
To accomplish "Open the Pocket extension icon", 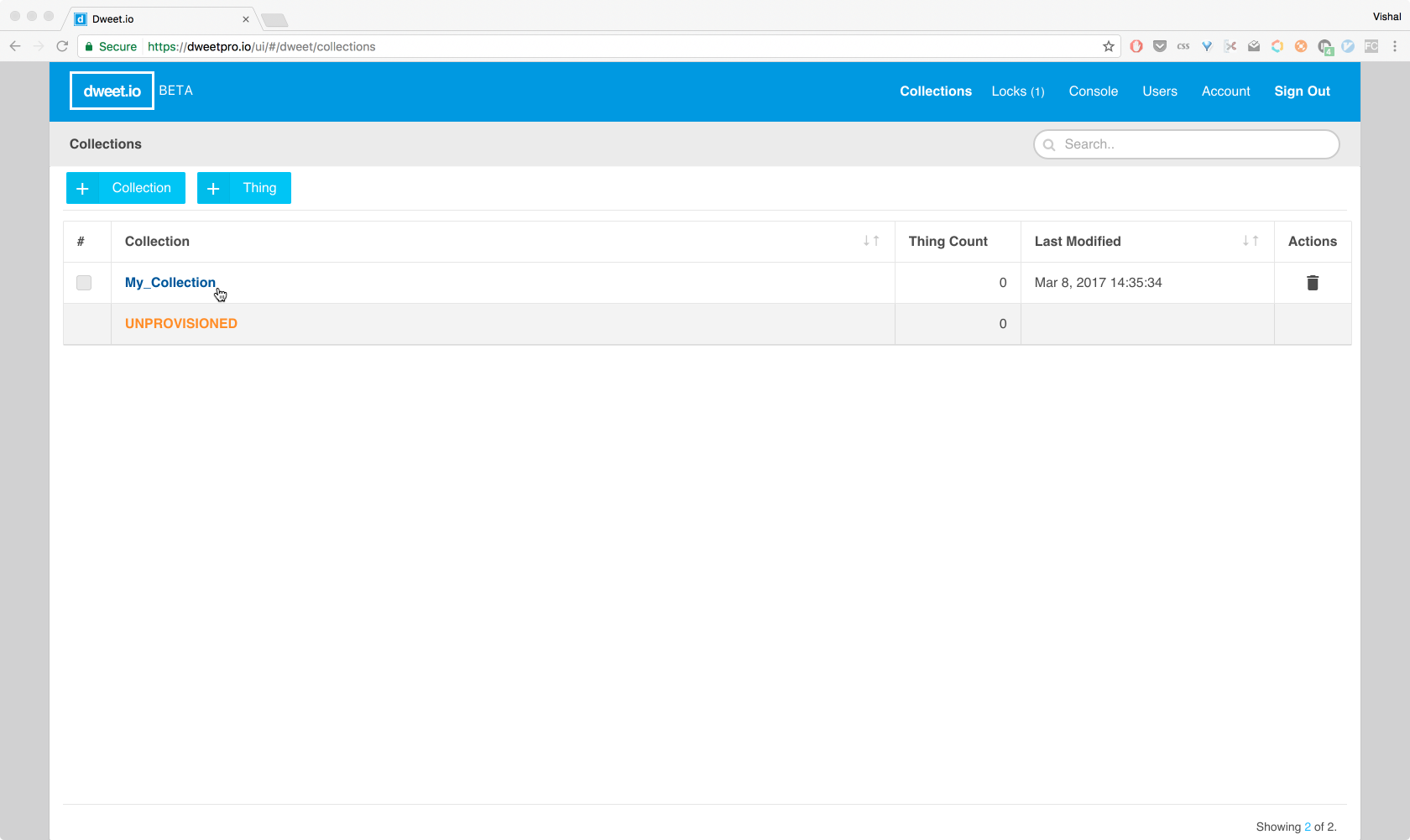I will [x=1160, y=46].
